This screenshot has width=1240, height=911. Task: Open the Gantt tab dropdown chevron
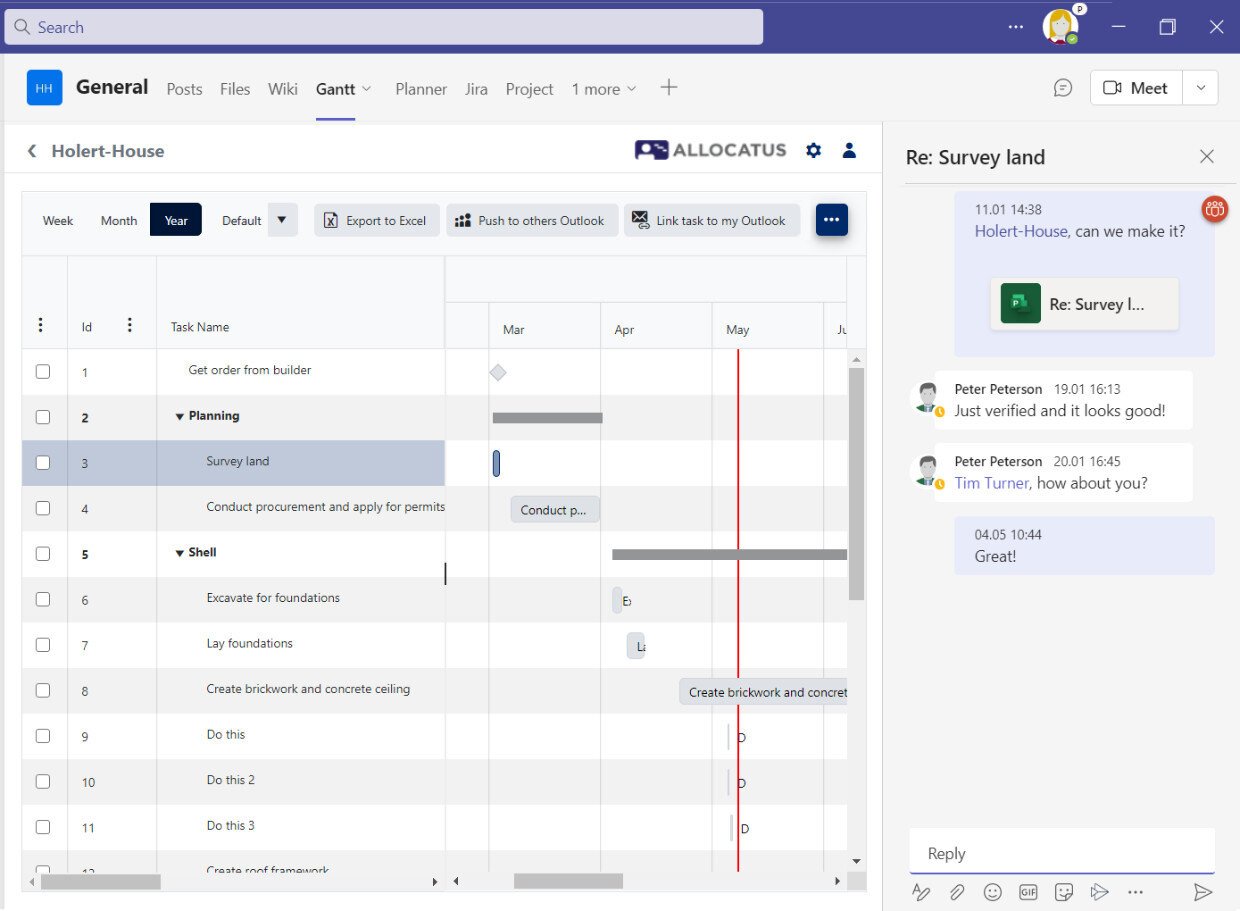pos(367,89)
